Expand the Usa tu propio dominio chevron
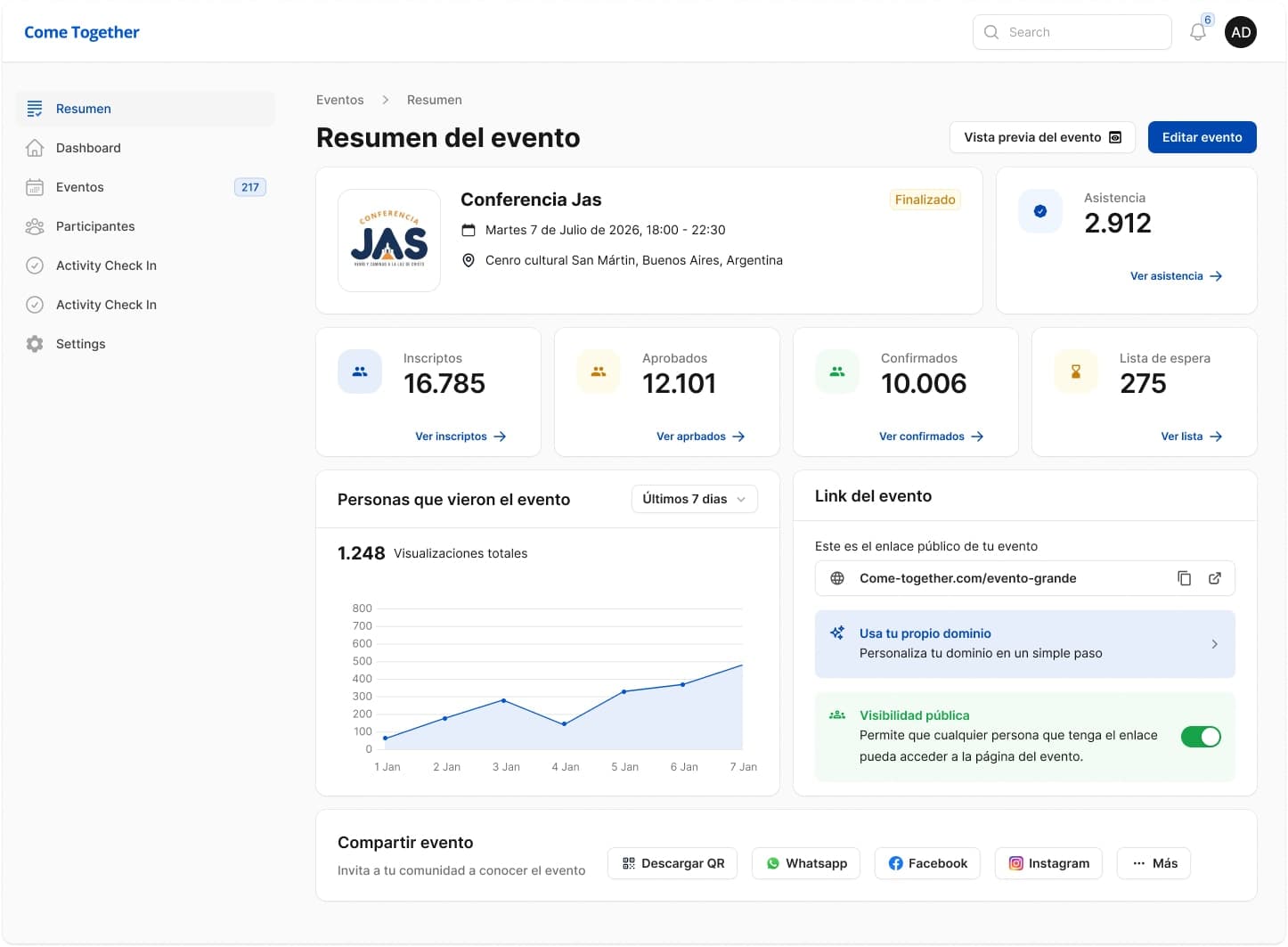Viewport: 1288px width, 947px height. [x=1215, y=644]
